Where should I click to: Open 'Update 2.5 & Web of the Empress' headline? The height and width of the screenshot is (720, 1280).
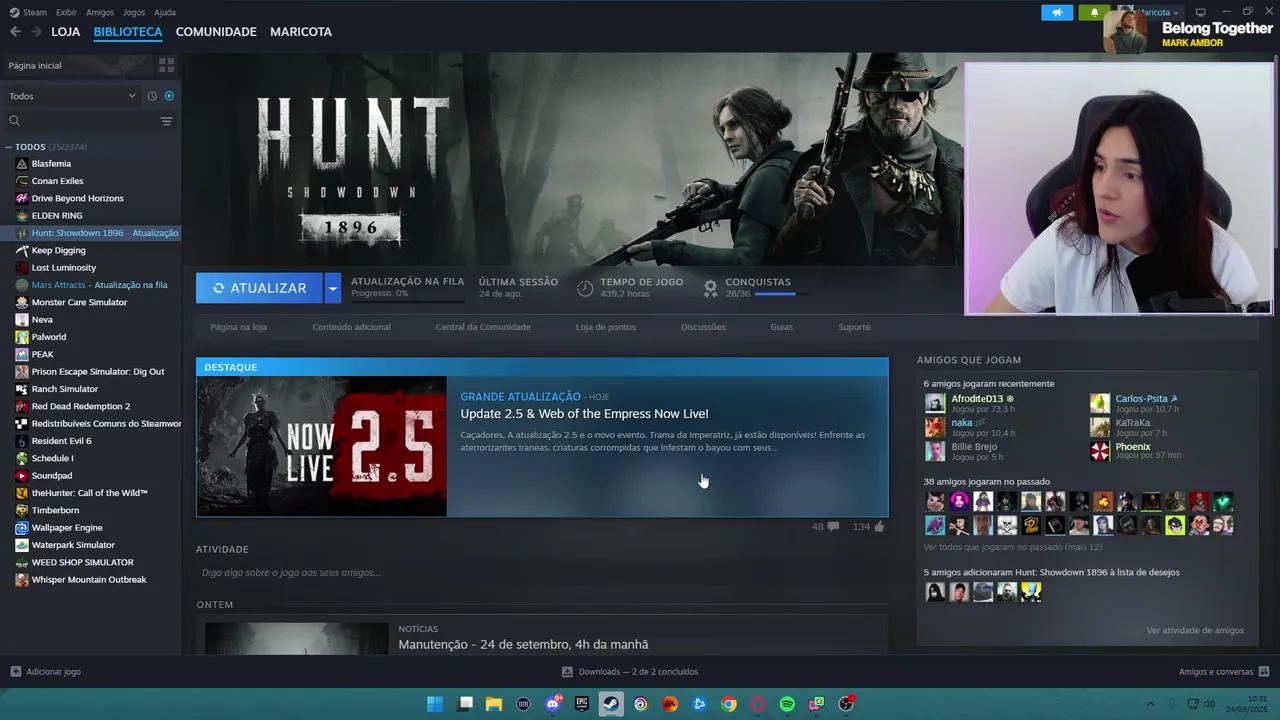[x=584, y=414]
